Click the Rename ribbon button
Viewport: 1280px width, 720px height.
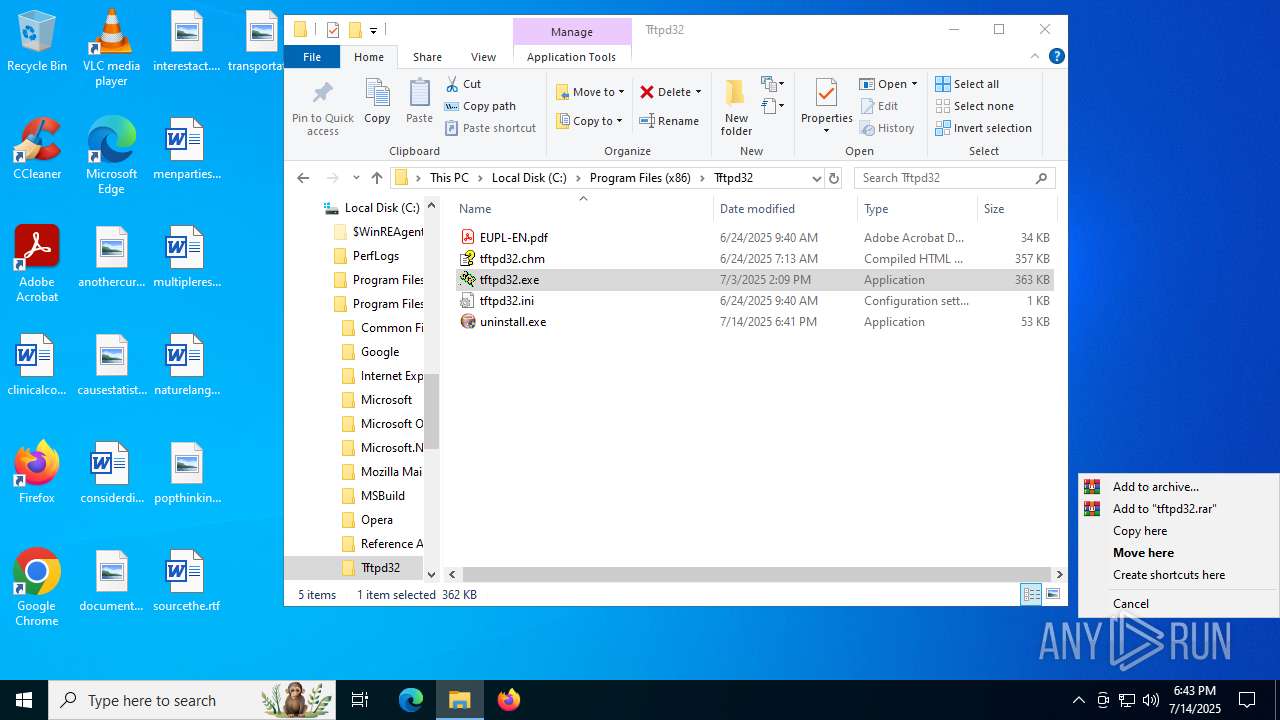click(669, 121)
